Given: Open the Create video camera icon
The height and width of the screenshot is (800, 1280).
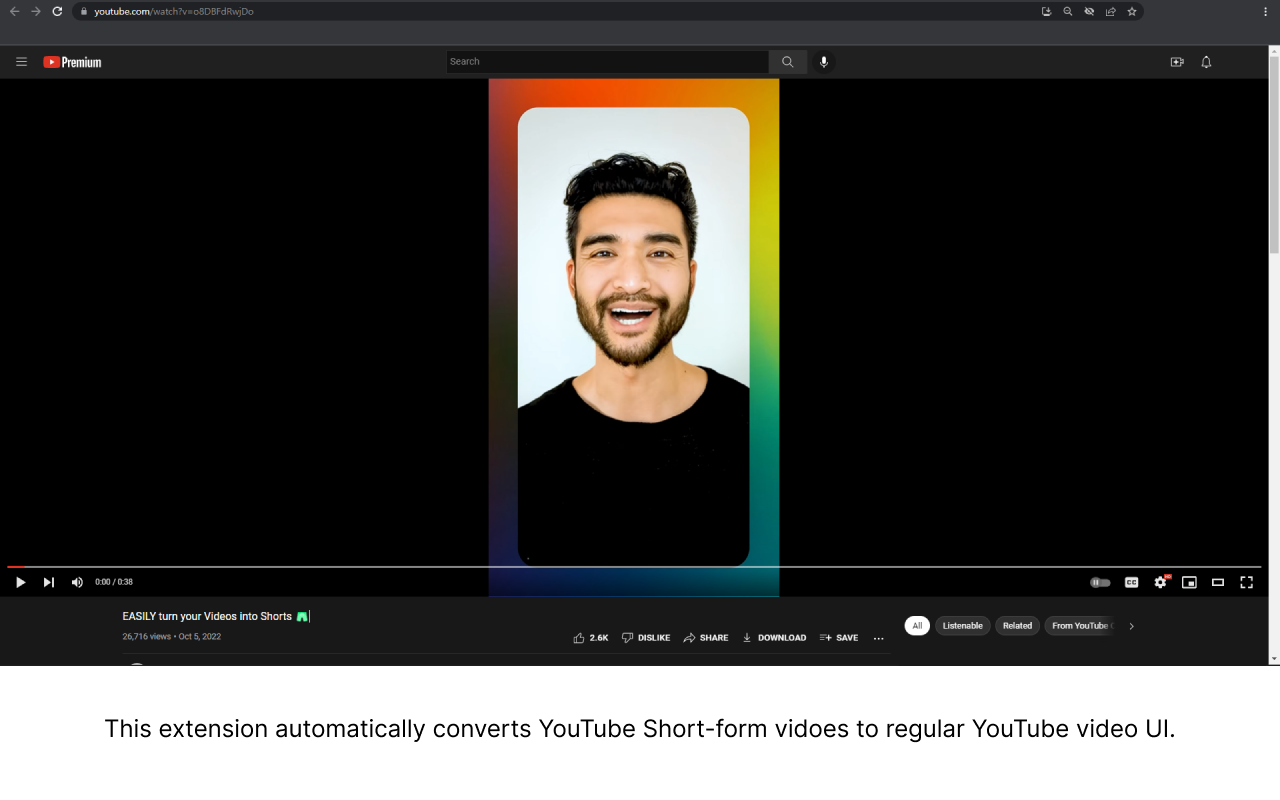Looking at the screenshot, I should 1177,62.
